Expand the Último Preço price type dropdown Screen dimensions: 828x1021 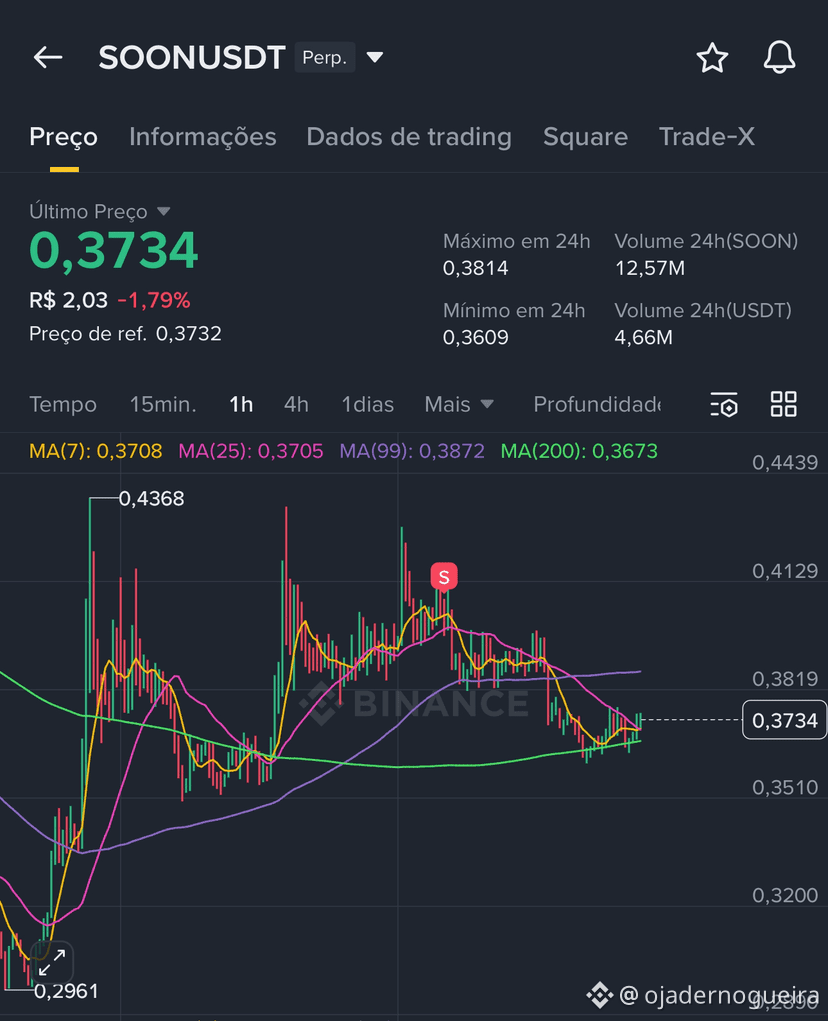(x=164, y=212)
